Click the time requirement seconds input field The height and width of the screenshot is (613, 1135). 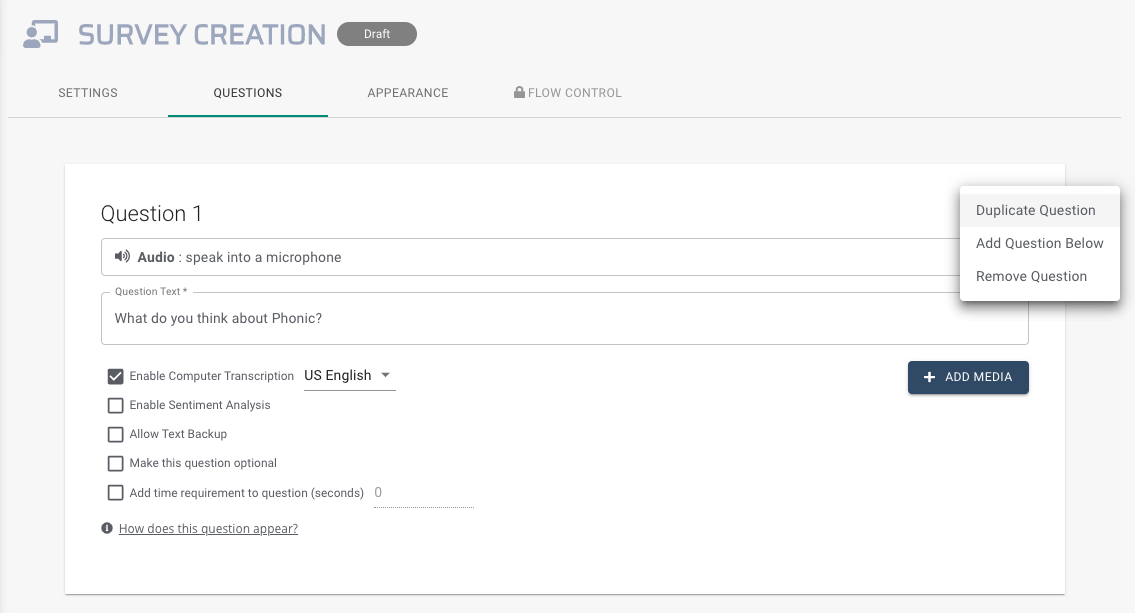(x=423, y=492)
